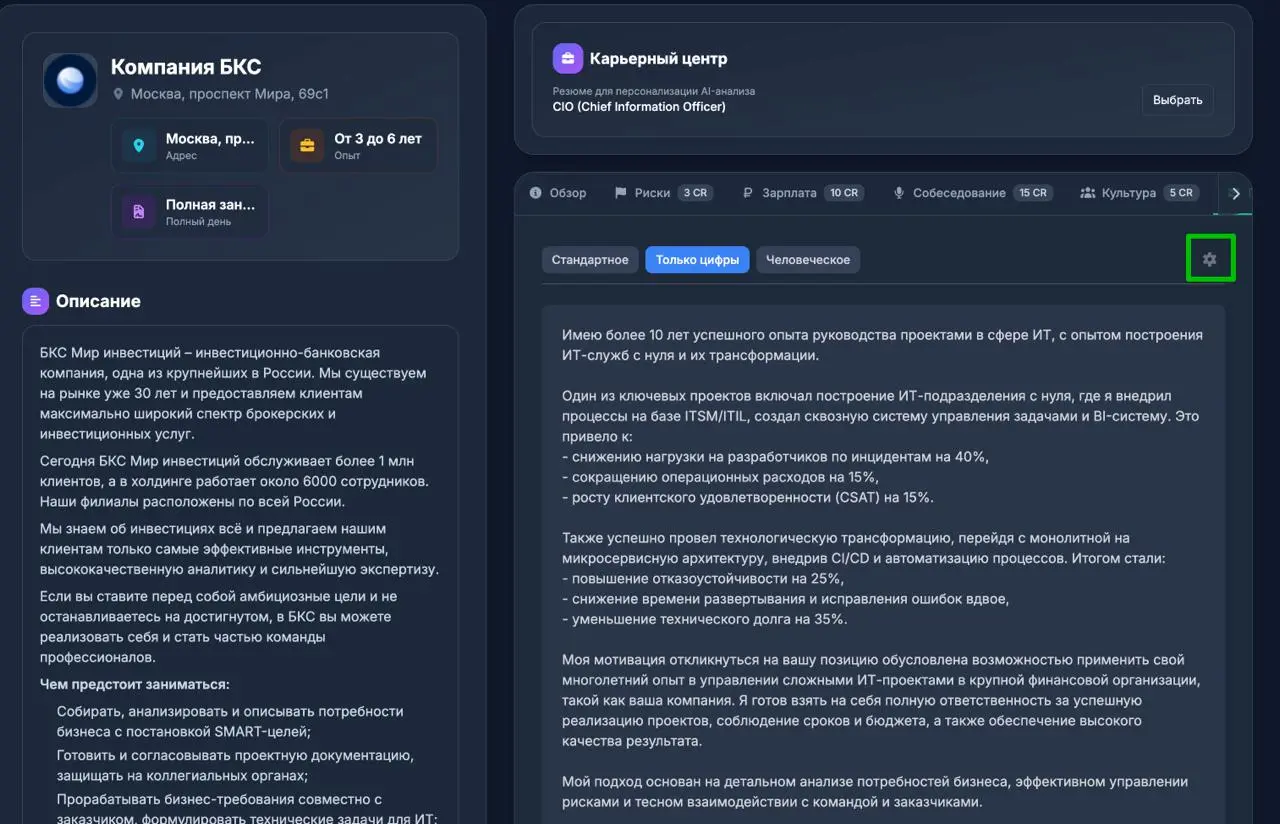Click the Карьерный центр title

(x=658, y=59)
